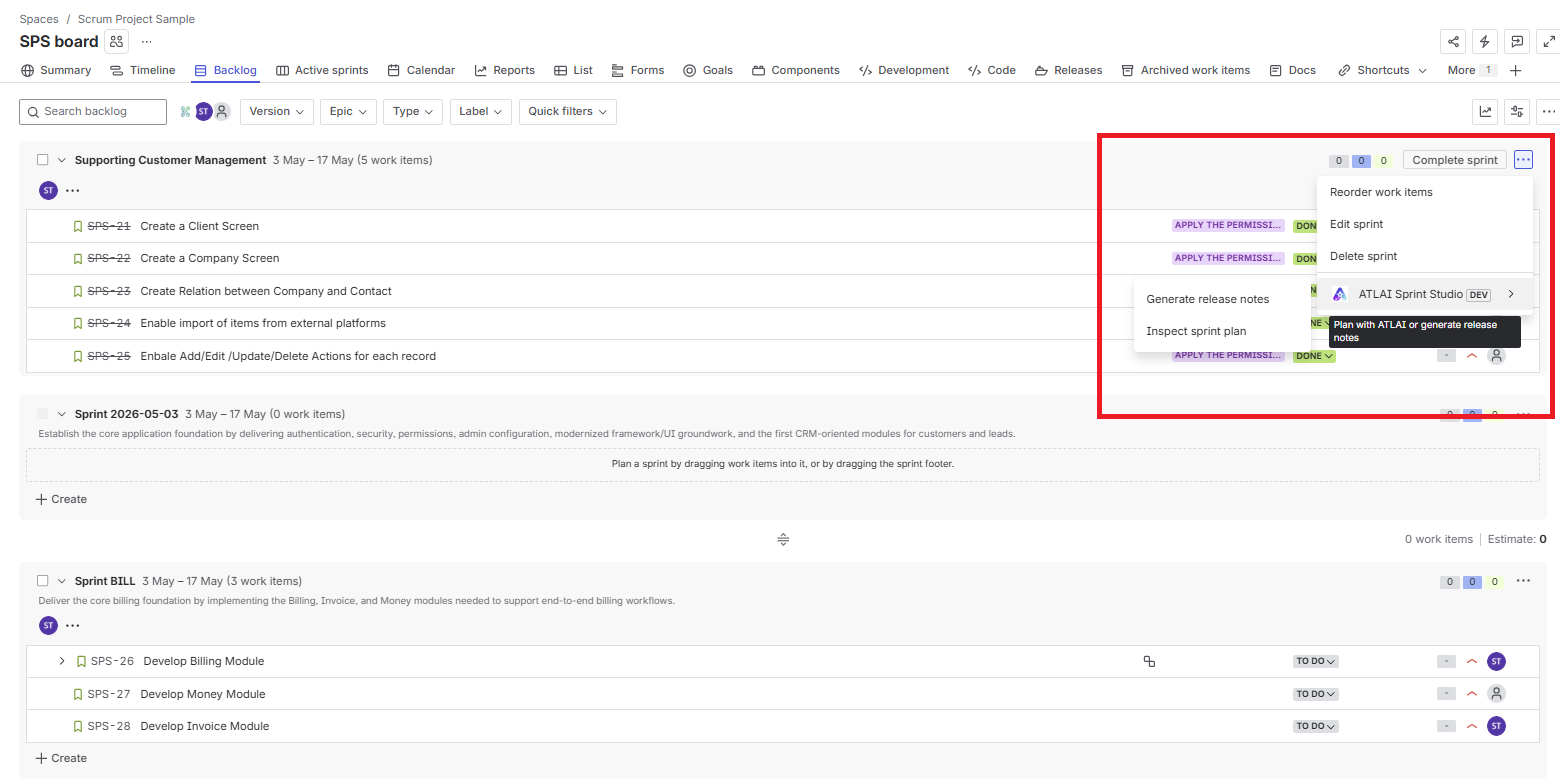The width and height of the screenshot is (1560, 784).
Task: Open the Type filter dropdown
Action: (x=413, y=112)
